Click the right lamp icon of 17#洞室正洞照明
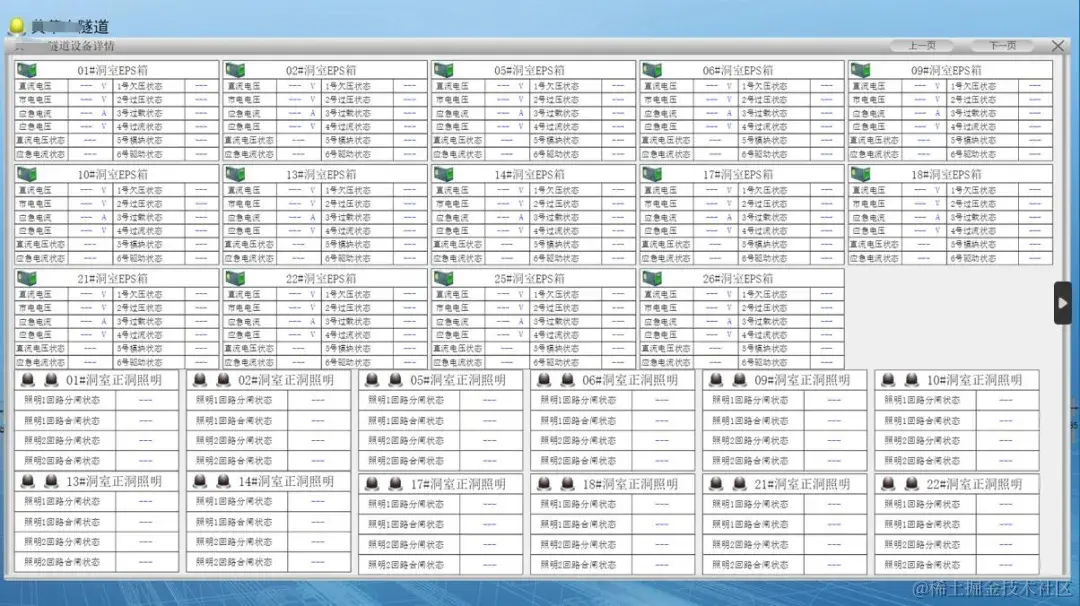The image size is (1080, 606). (395, 483)
